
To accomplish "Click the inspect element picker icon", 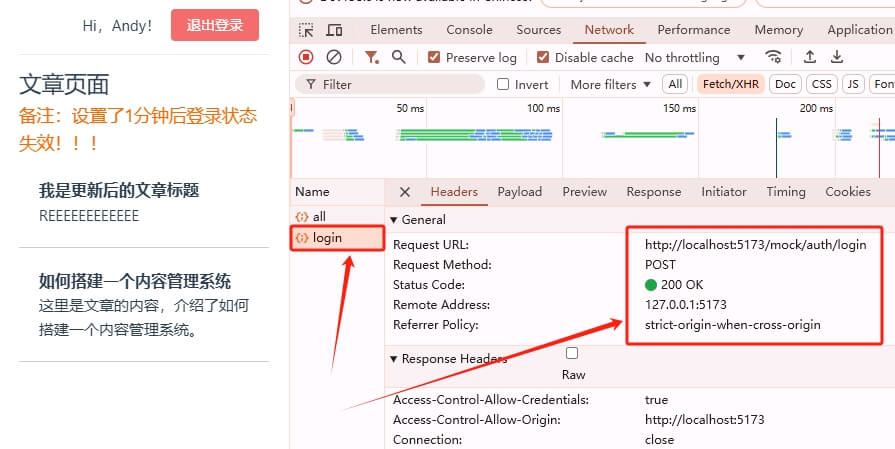I will pyautogui.click(x=306, y=30).
